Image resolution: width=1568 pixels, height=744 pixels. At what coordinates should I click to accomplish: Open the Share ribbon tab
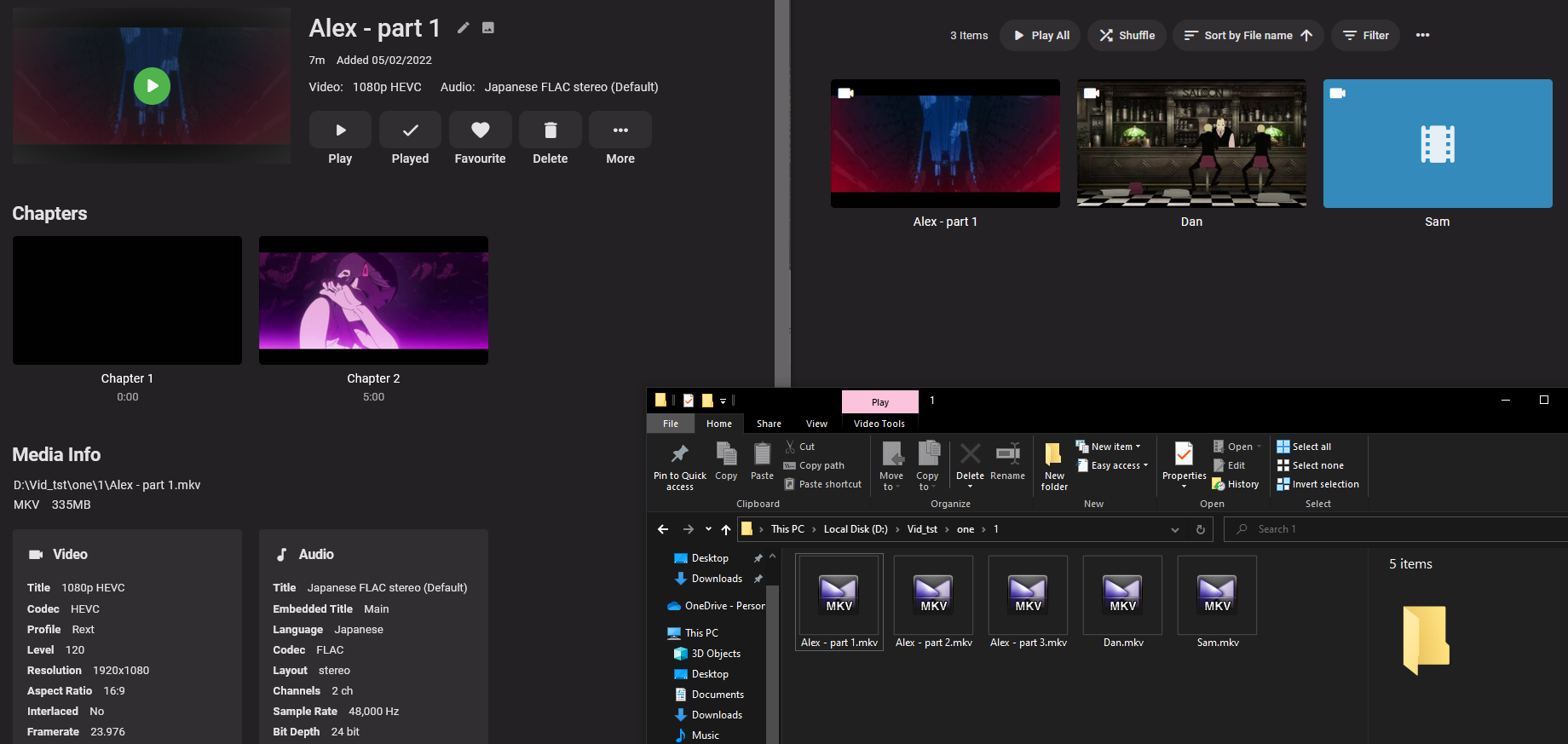(769, 424)
